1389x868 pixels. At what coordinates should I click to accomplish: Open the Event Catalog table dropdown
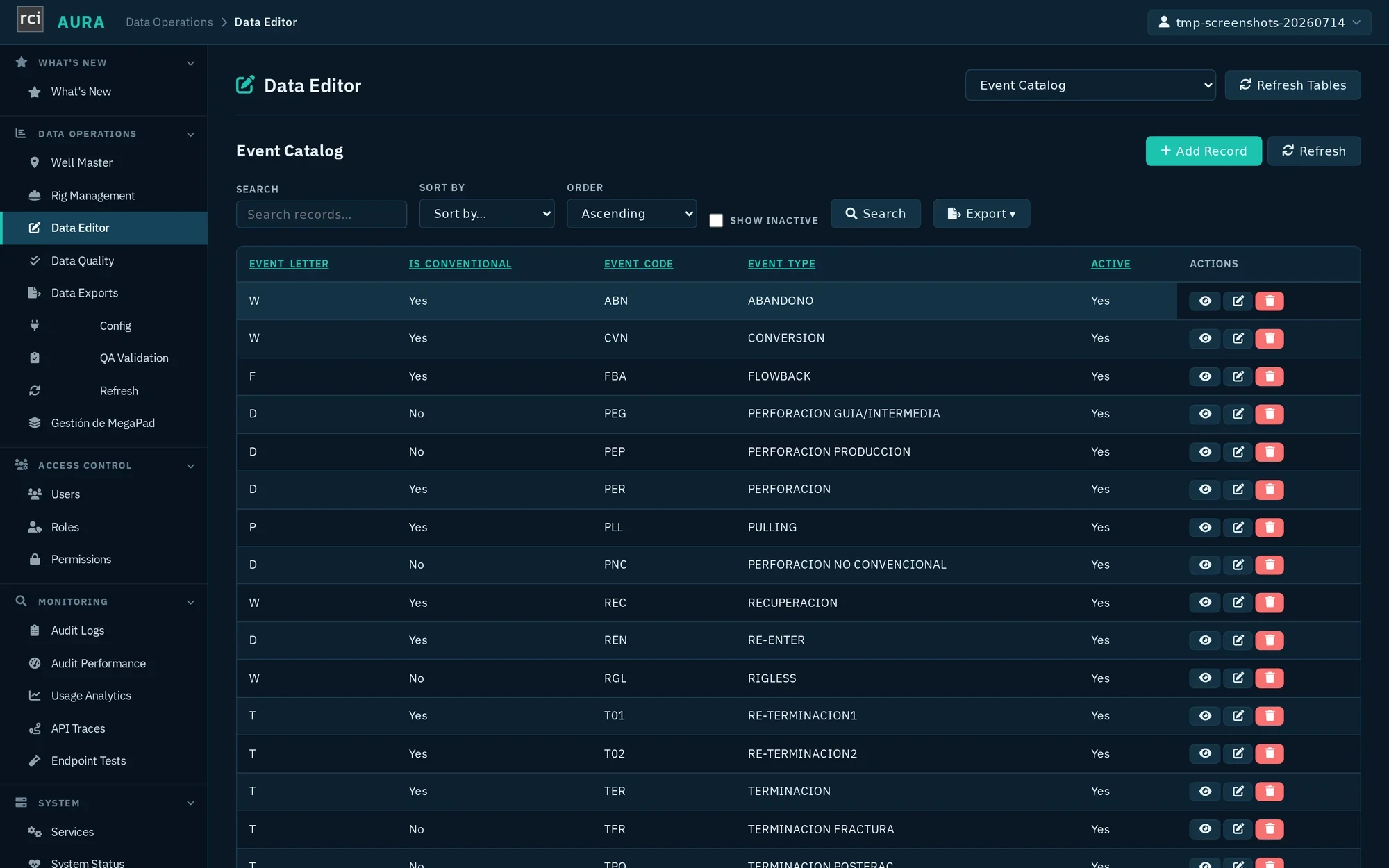1090,85
